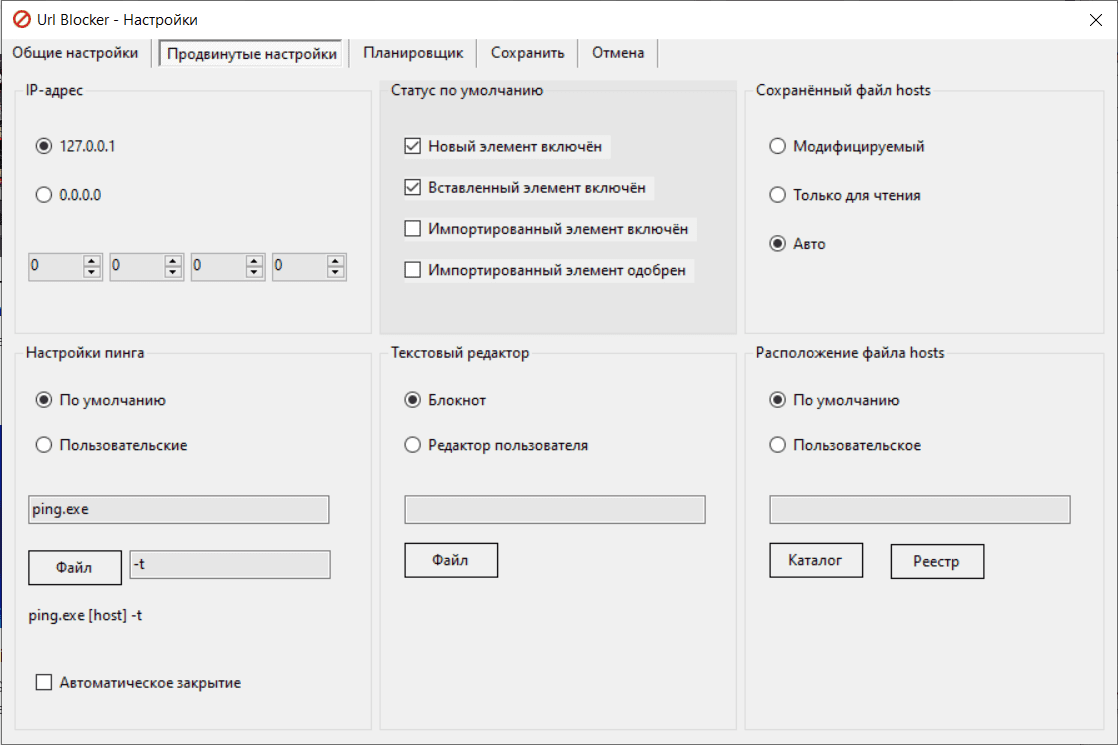The height and width of the screenshot is (745, 1118).
Task: Open the Каталог button for hosts location
Action: [x=815, y=561]
